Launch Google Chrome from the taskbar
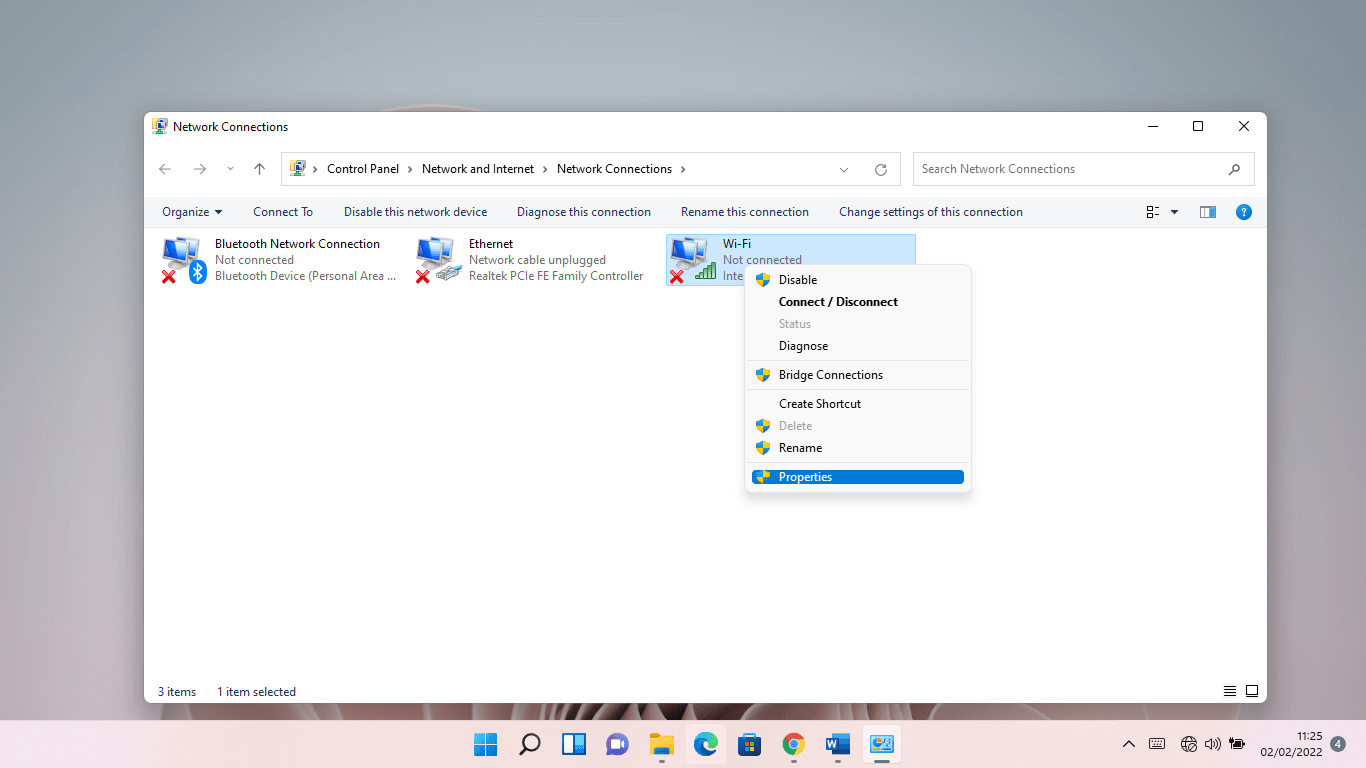Screen dimensions: 1366x768 [x=794, y=744]
